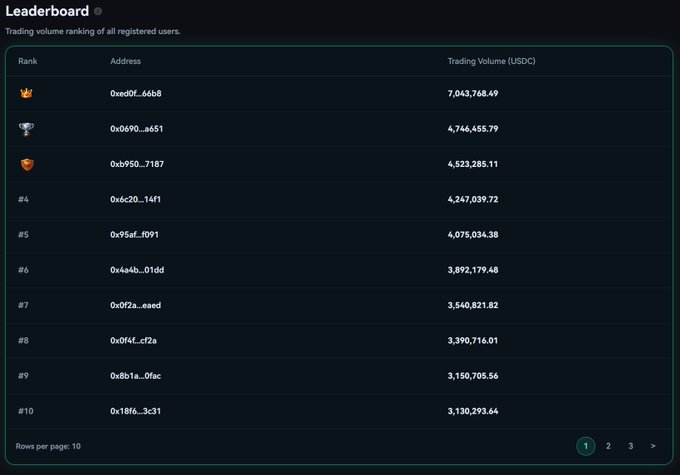Click volume value 3,390,716.01
This screenshot has width=680, height=475.
pos(473,341)
